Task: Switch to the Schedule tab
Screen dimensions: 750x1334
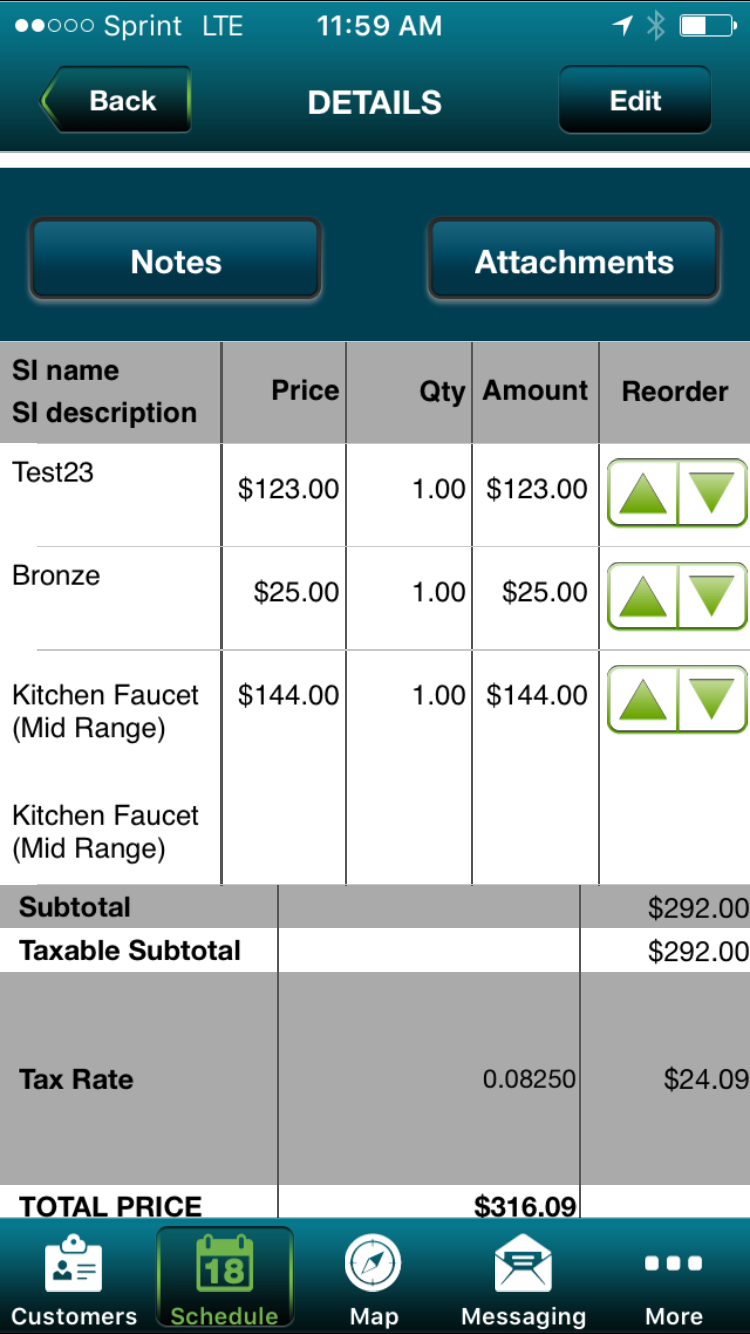Action: click(x=224, y=1278)
